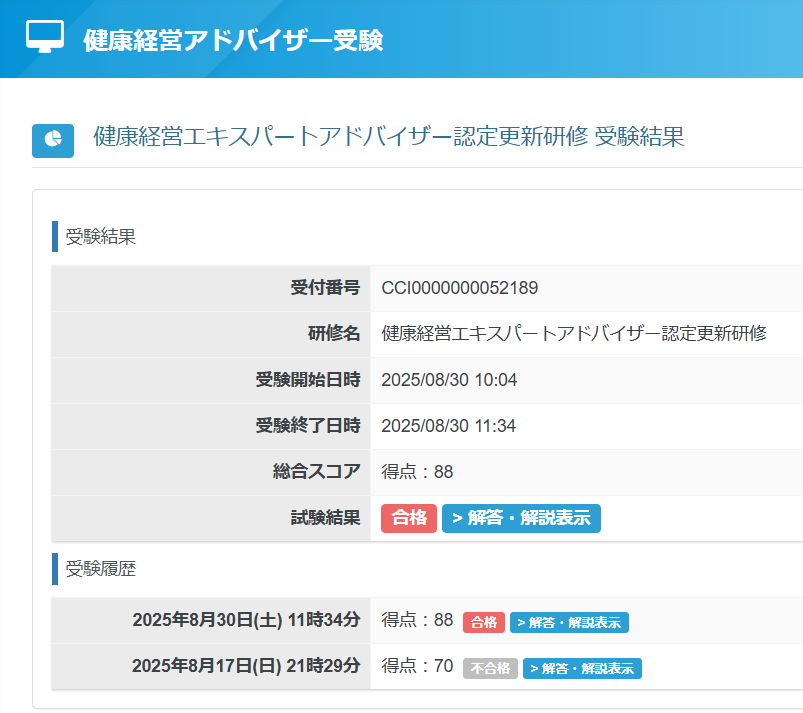Click the 受験履歴 section heading
The image size is (803, 713).
[100, 569]
